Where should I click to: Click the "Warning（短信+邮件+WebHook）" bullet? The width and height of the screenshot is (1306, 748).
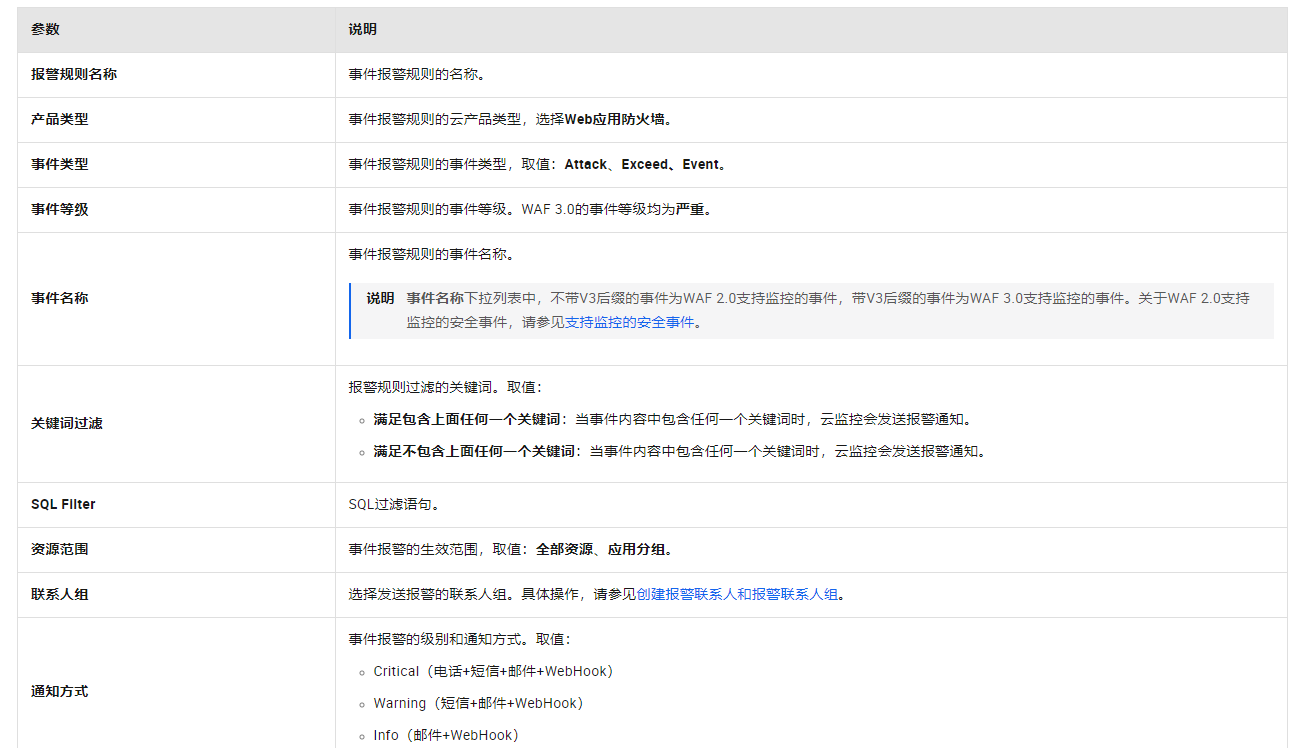(x=478, y=704)
